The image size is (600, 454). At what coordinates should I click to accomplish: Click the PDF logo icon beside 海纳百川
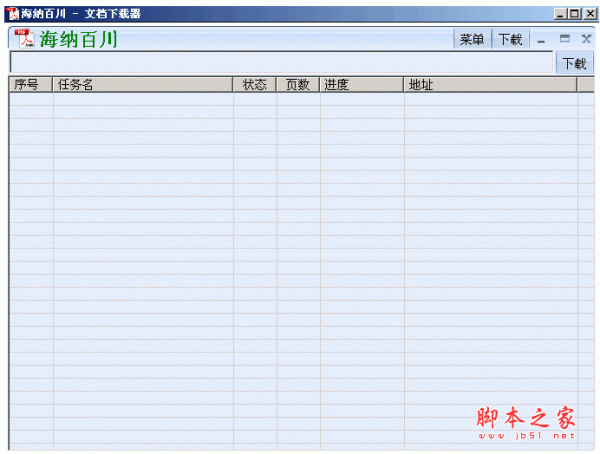pos(24,39)
